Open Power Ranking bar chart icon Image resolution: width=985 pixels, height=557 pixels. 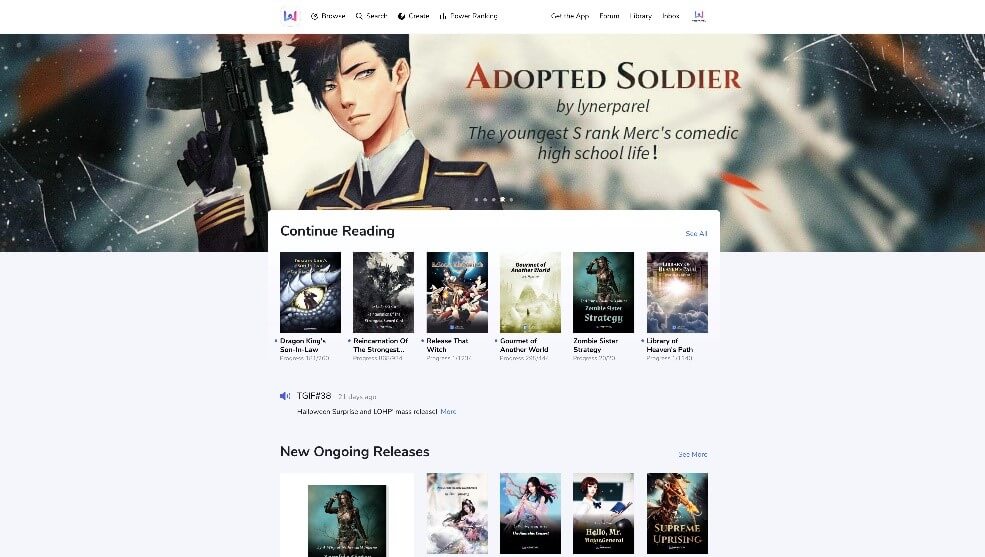coord(443,16)
